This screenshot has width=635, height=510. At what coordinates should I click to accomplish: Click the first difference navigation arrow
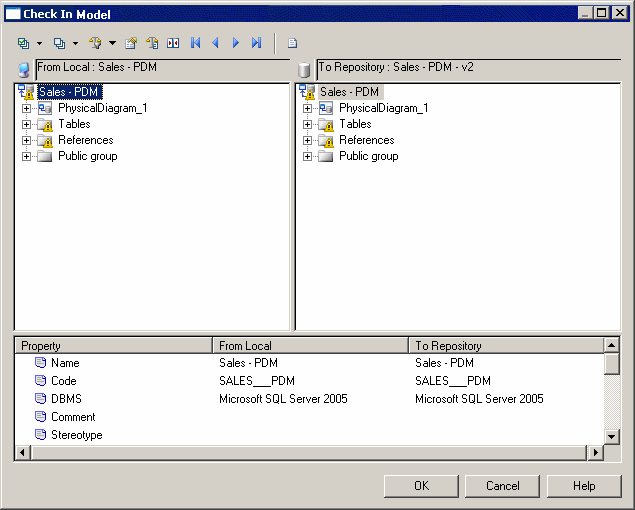pyautogui.click(x=195, y=43)
